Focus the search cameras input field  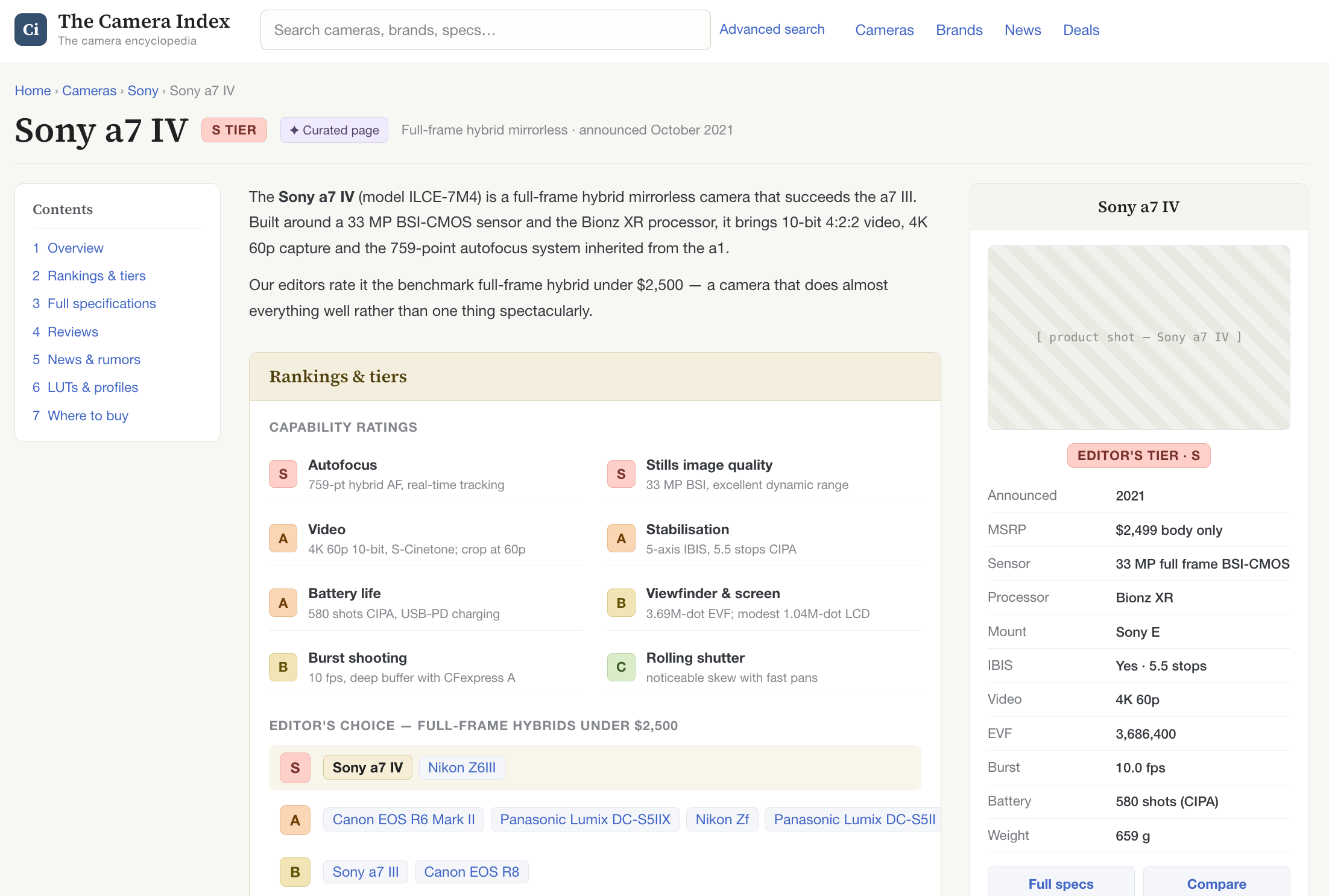[x=485, y=30]
